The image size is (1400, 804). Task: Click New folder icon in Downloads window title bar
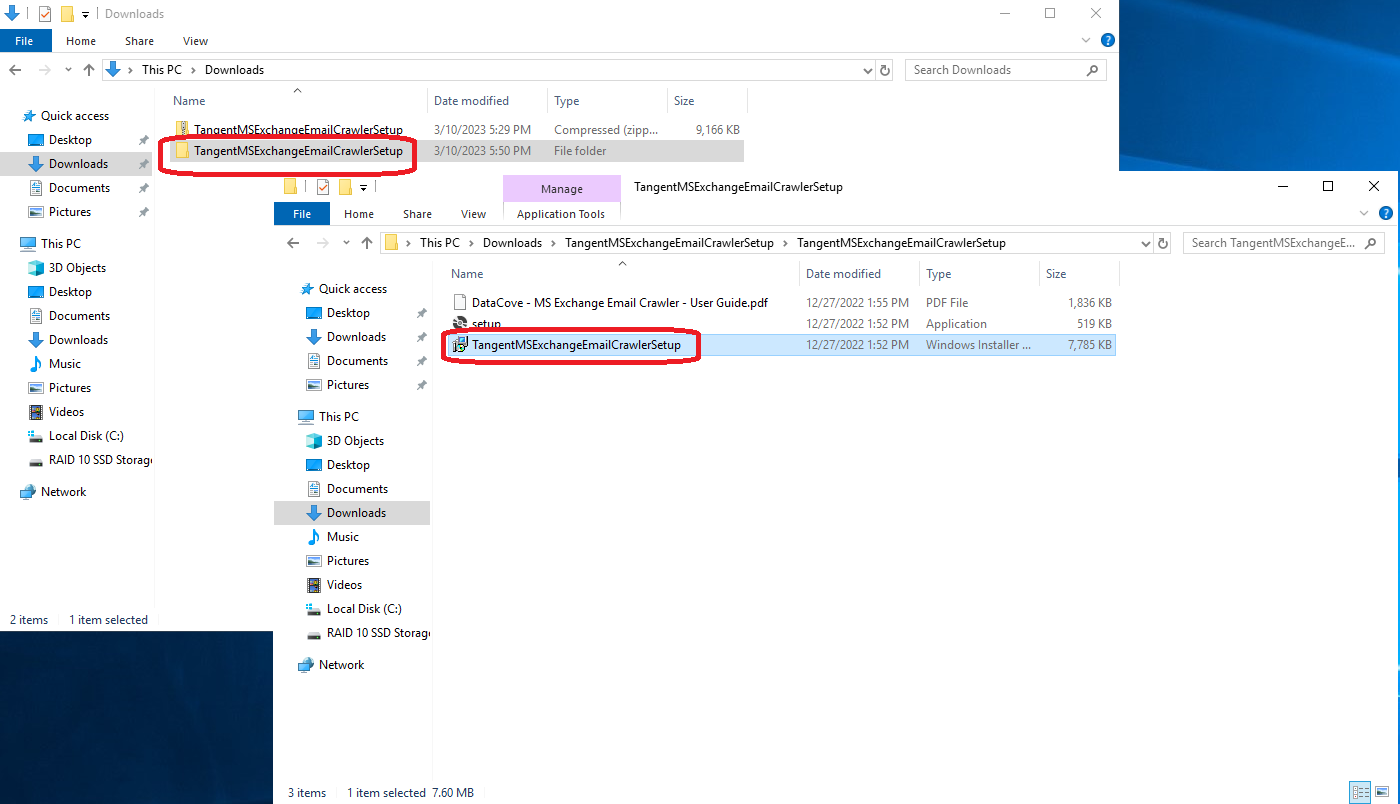pos(67,14)
